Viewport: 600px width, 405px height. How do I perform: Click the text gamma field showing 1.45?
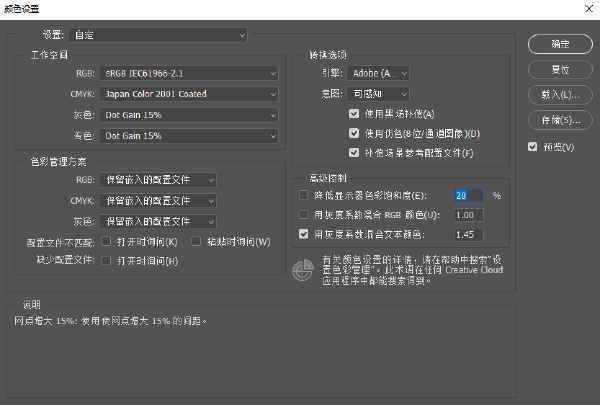coord(467,234)
